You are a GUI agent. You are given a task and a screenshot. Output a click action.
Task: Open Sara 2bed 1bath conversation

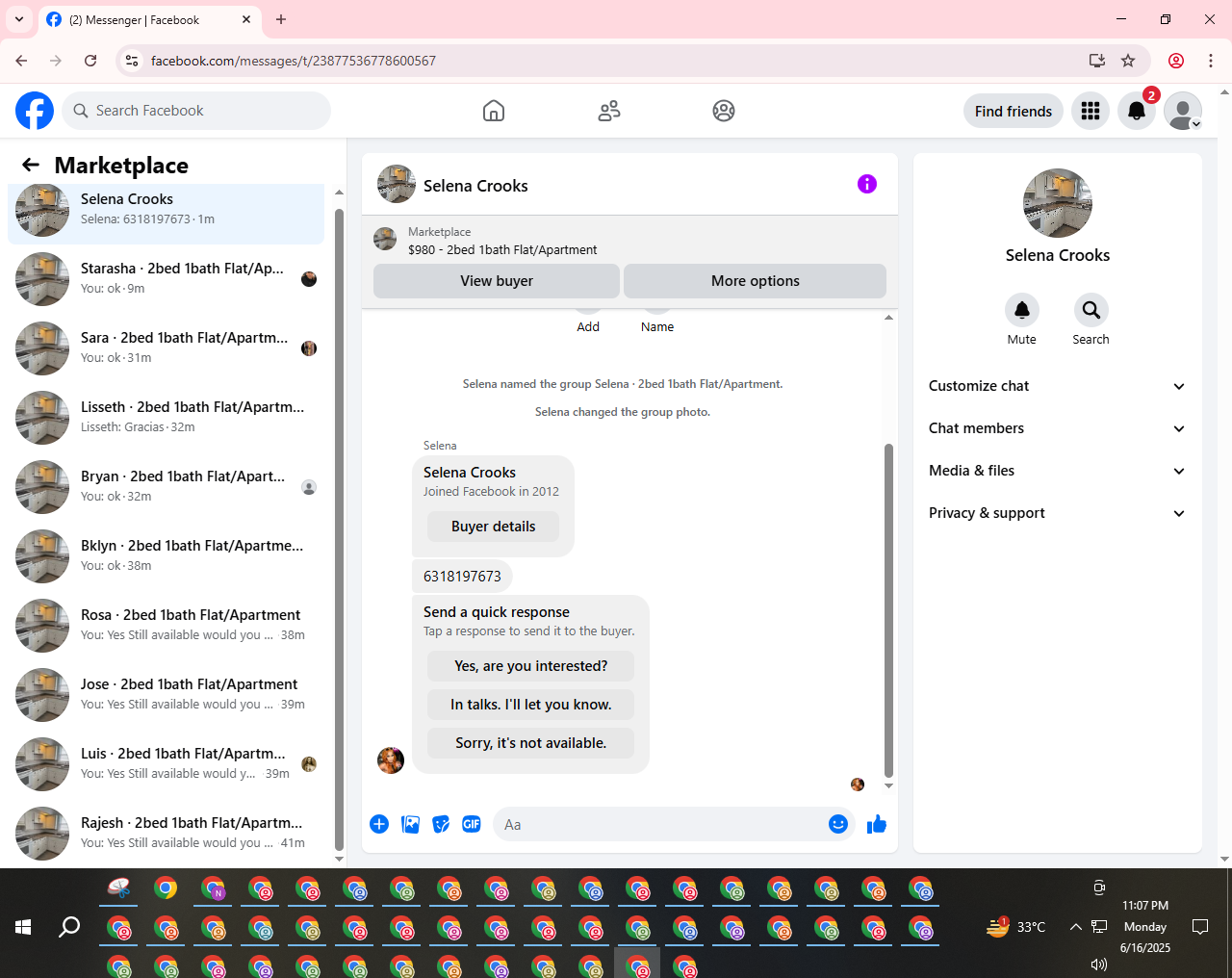click(166, 348)
